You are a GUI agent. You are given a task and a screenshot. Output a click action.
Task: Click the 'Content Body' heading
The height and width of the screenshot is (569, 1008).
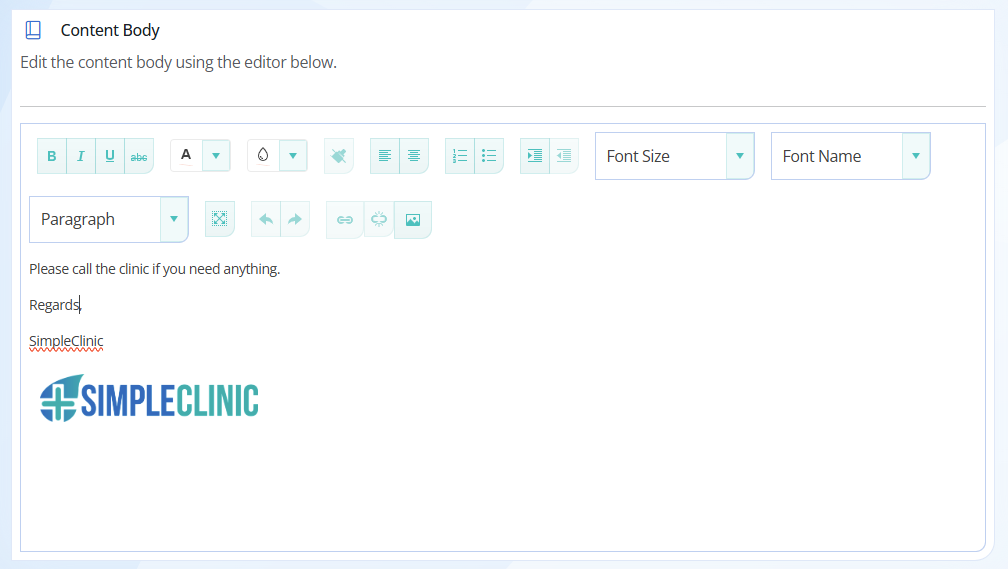click(x=110, y=30)
